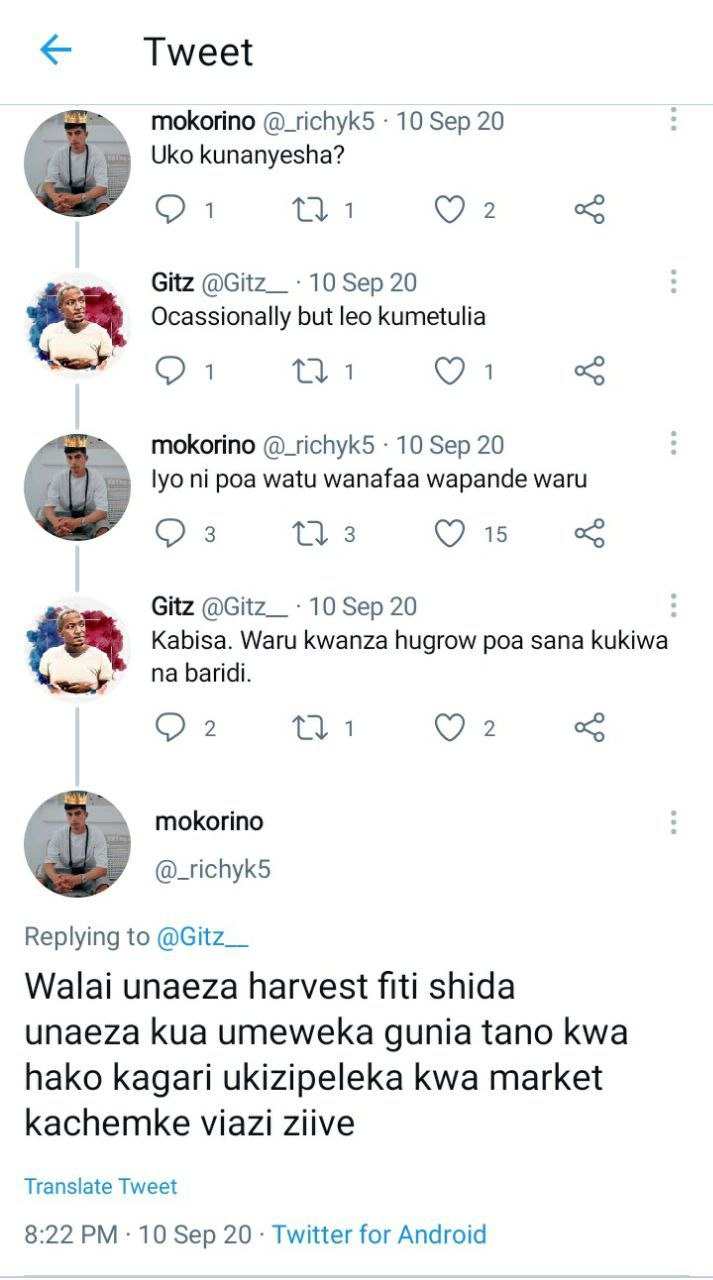Tap the back arrow in the header

[56, 50]
